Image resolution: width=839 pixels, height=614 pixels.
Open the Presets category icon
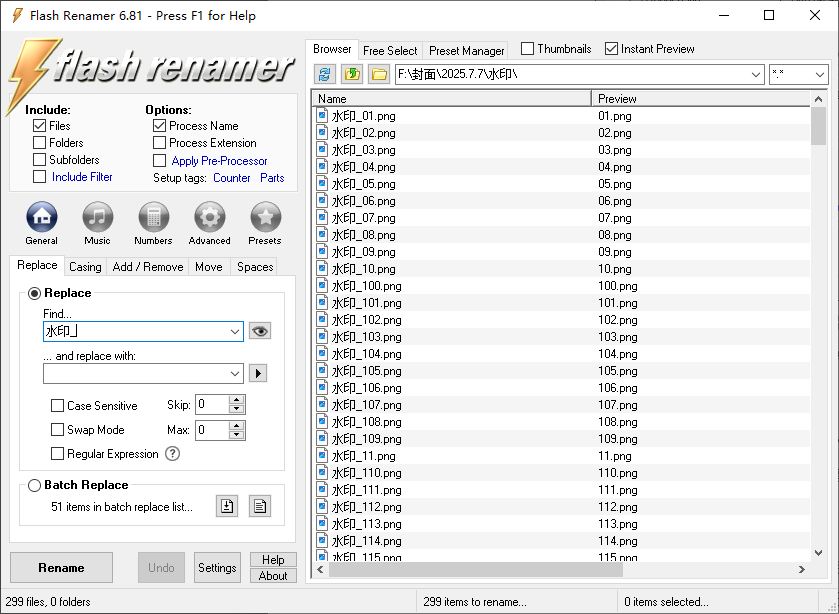point(265,216)
